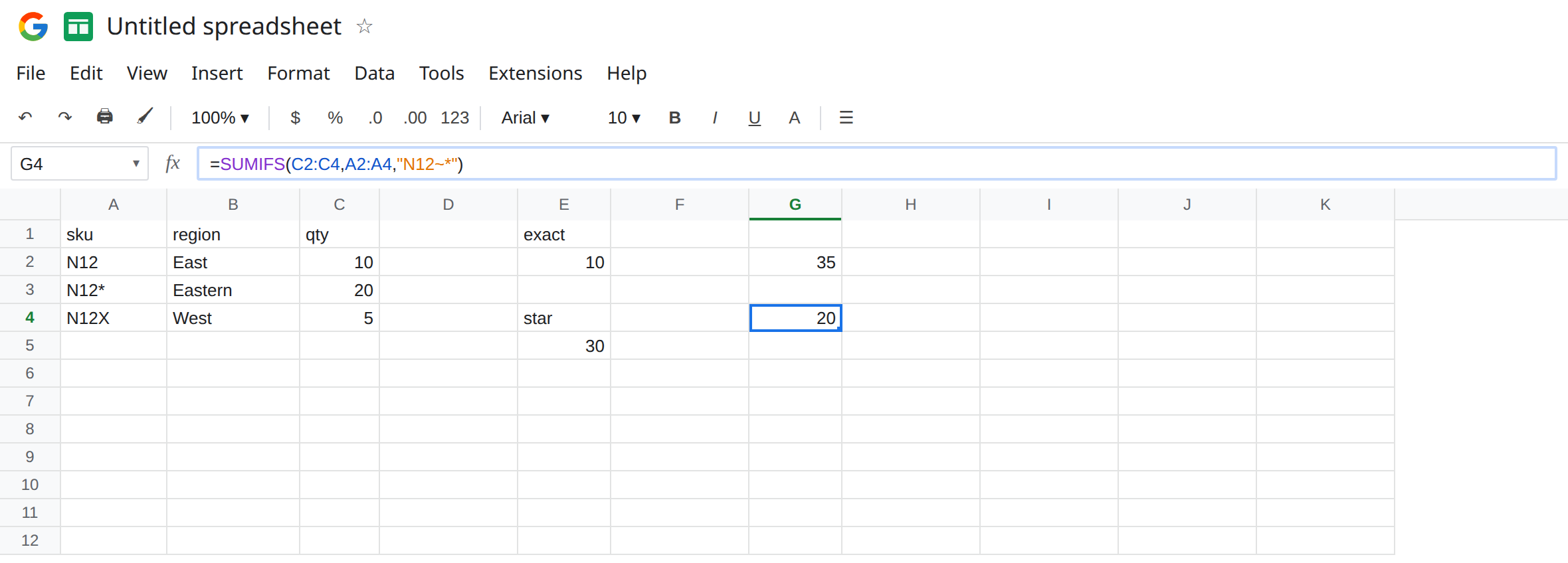
Task: Open the Help menu
Action: (627, 73)
